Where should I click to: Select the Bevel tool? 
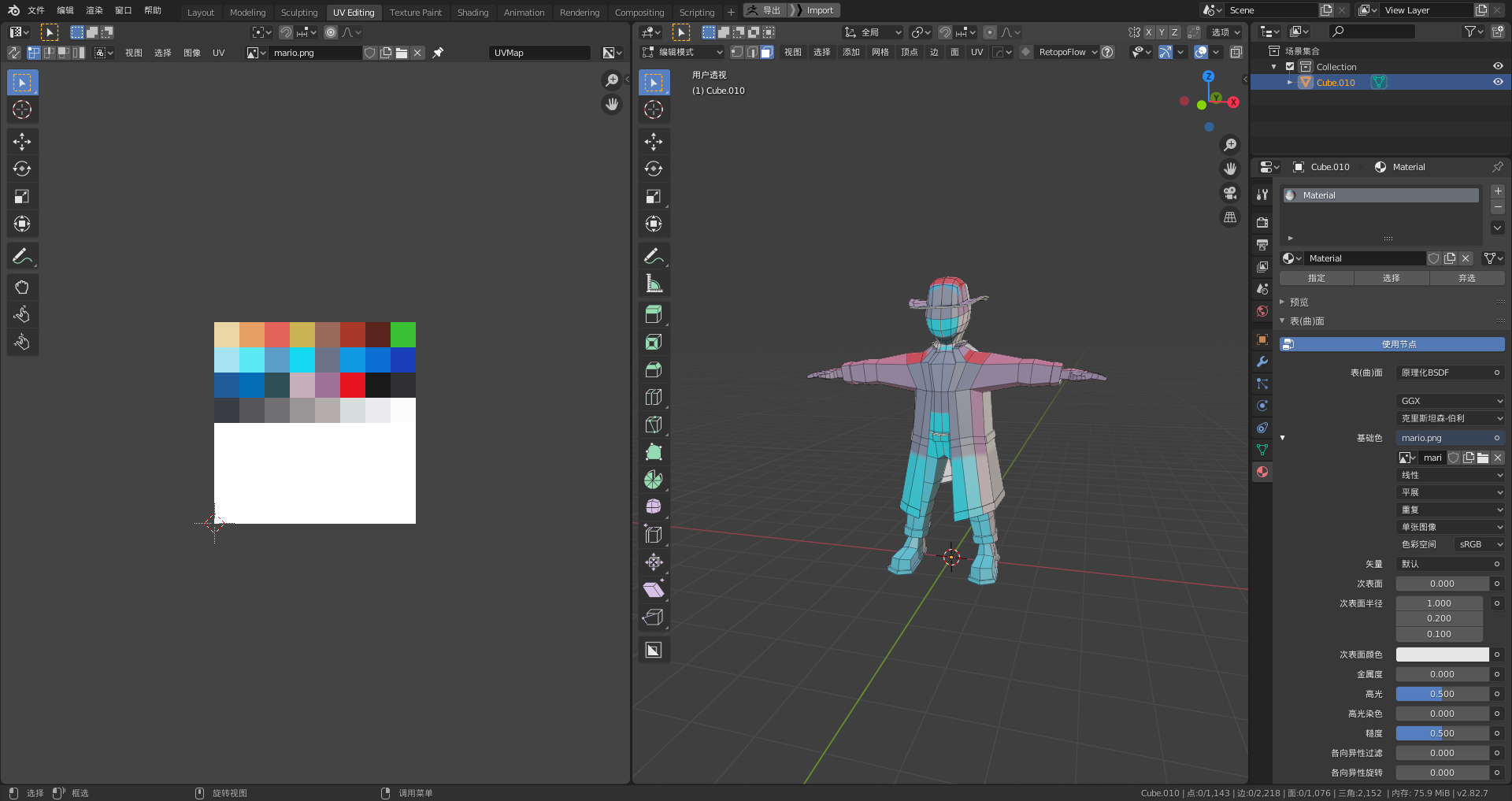tap(654, 369)
